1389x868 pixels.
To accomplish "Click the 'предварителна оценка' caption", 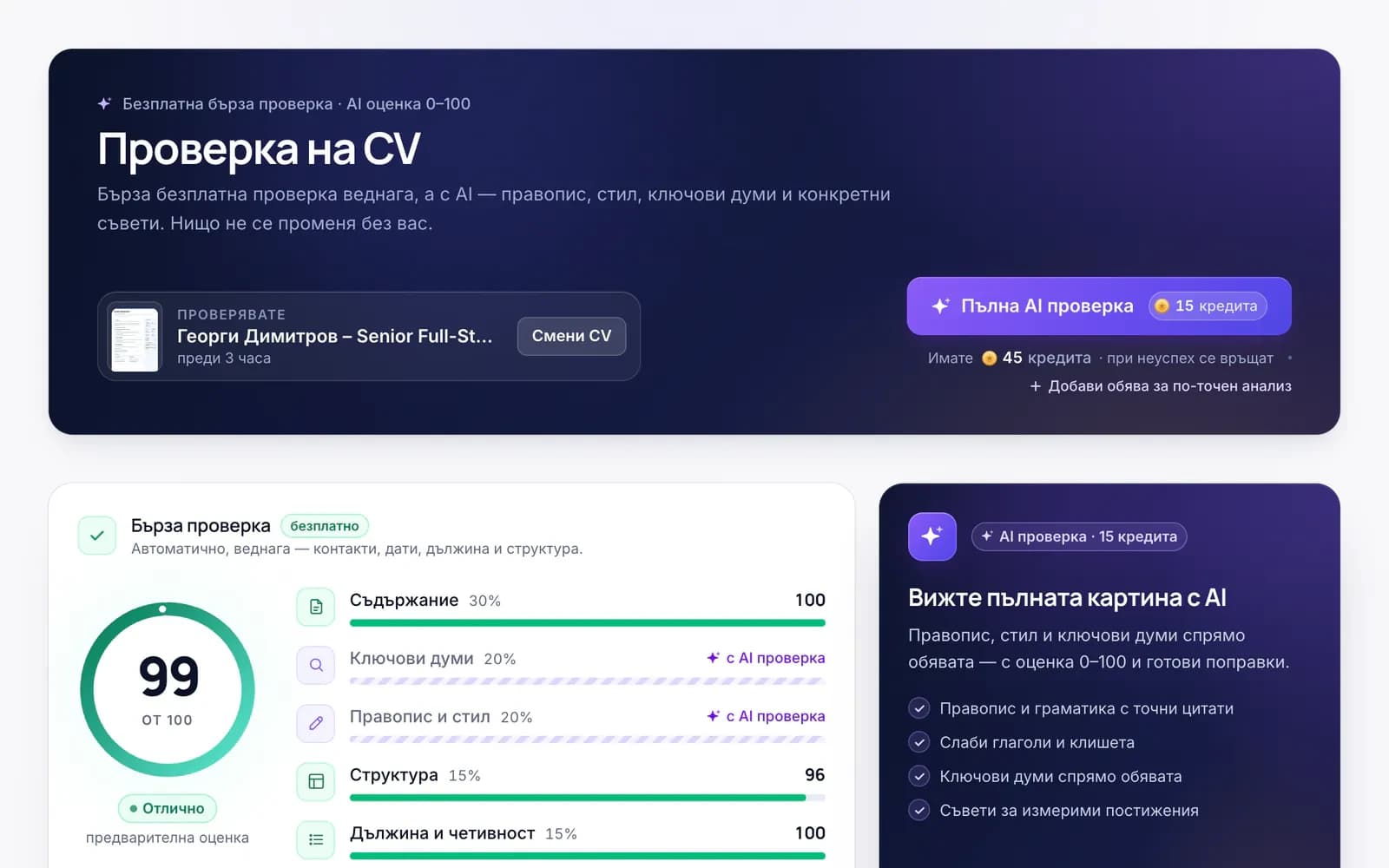I will tap(168, 838).
